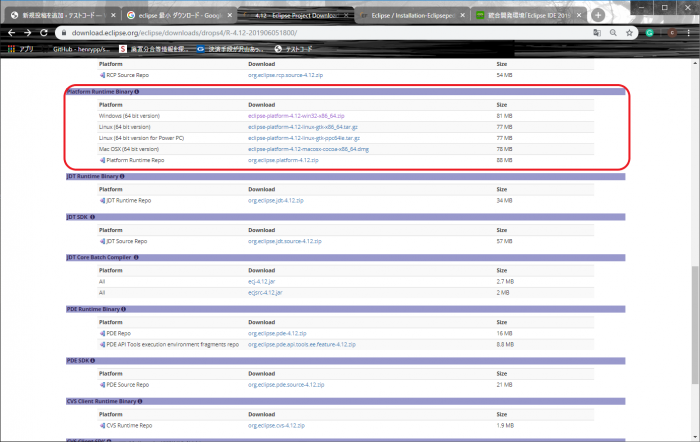The image size is (700, 442).
Task: Switch to the Eclipse / Installation tab
Action: [x=411, y=15]
